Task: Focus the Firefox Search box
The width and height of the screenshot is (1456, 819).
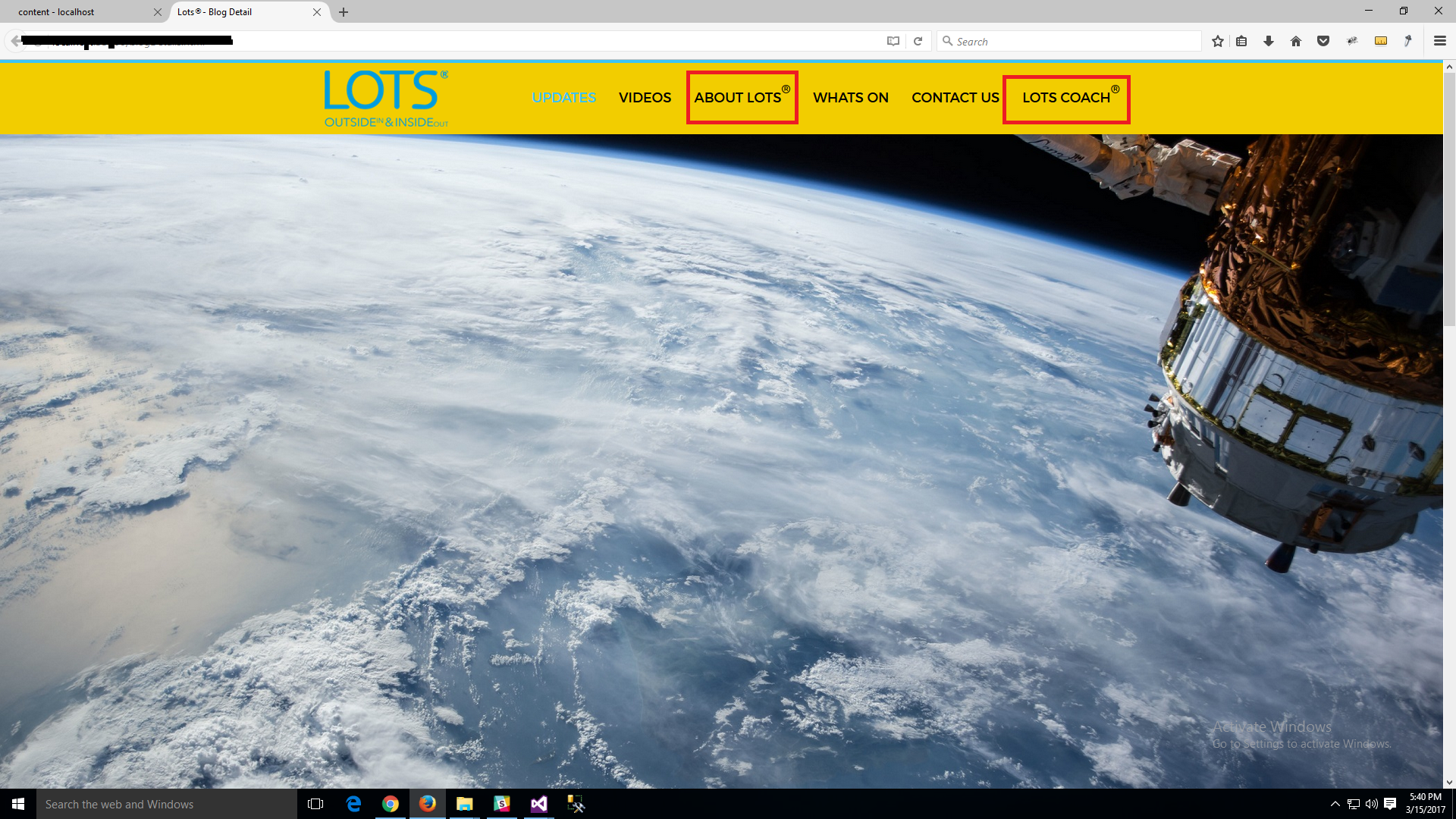Action: point(1069,41)
